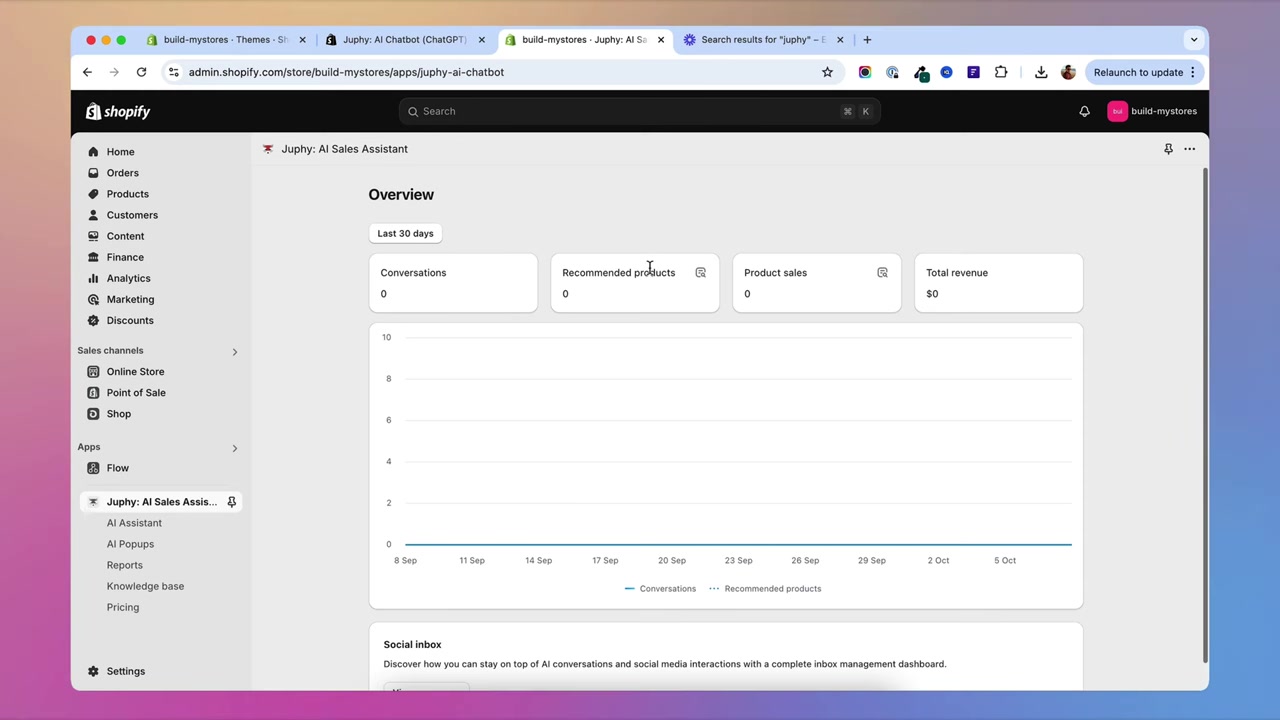Image resolution: width=1280 pixels, height=720 pixels.
Task: Click the report icon on Recommended products card
Action: pyautogui.click(x=700, y=272)
